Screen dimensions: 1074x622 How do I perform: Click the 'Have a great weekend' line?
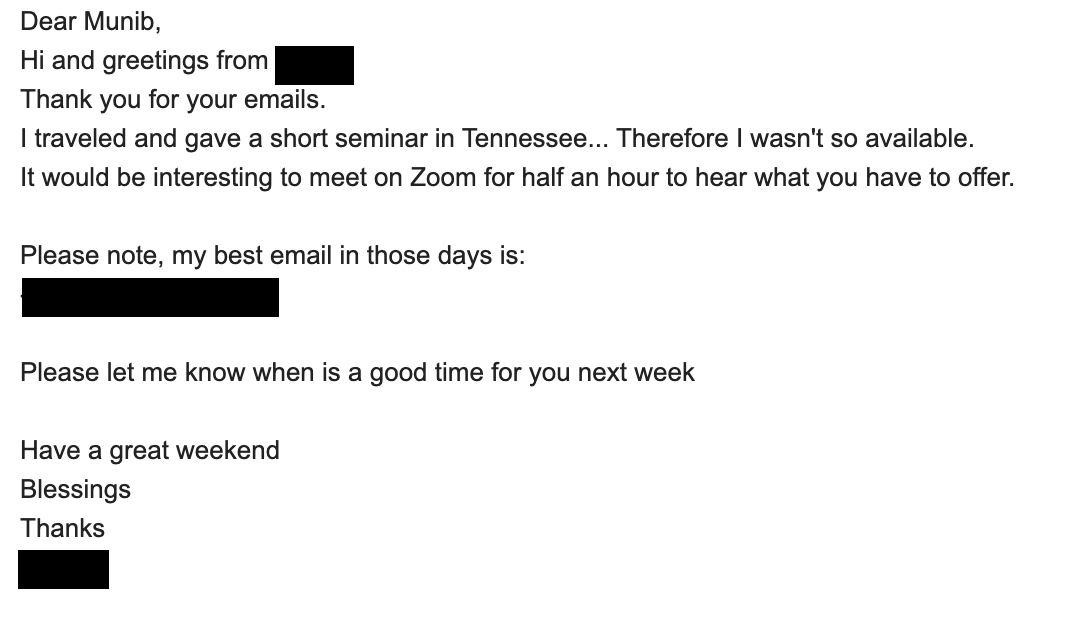coord(150,451)
